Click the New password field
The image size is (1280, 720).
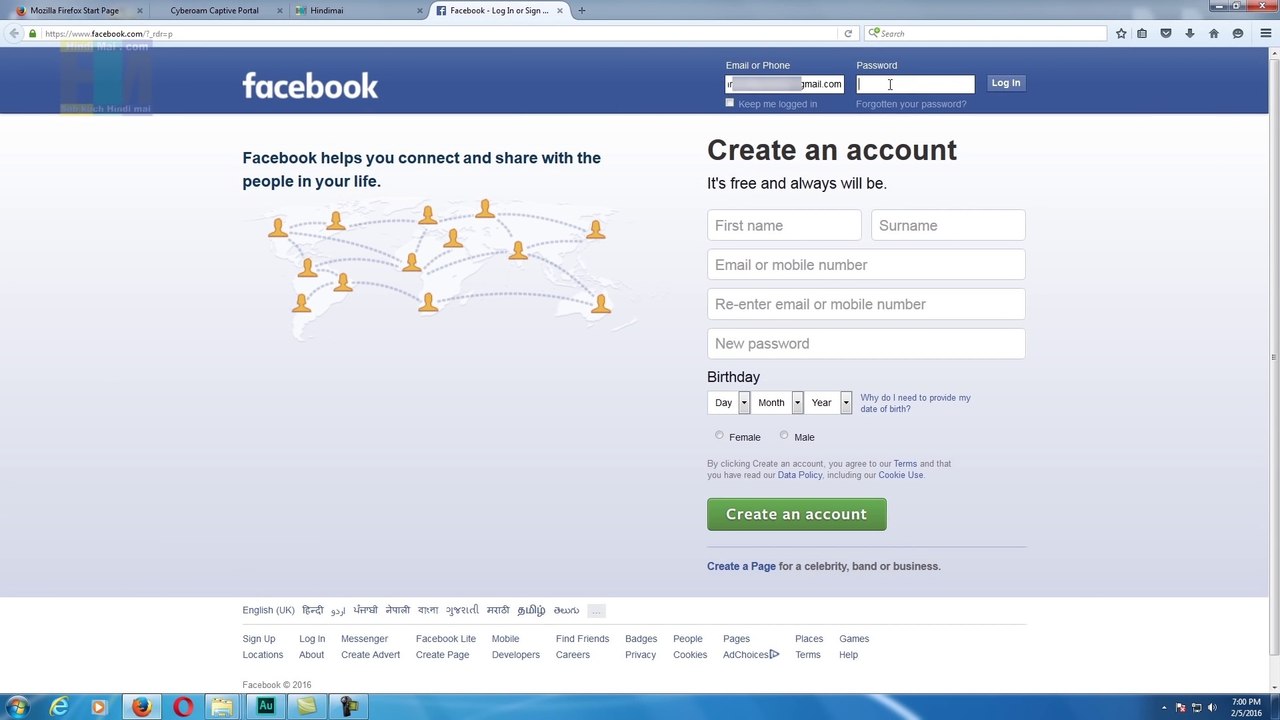(866, 343)
